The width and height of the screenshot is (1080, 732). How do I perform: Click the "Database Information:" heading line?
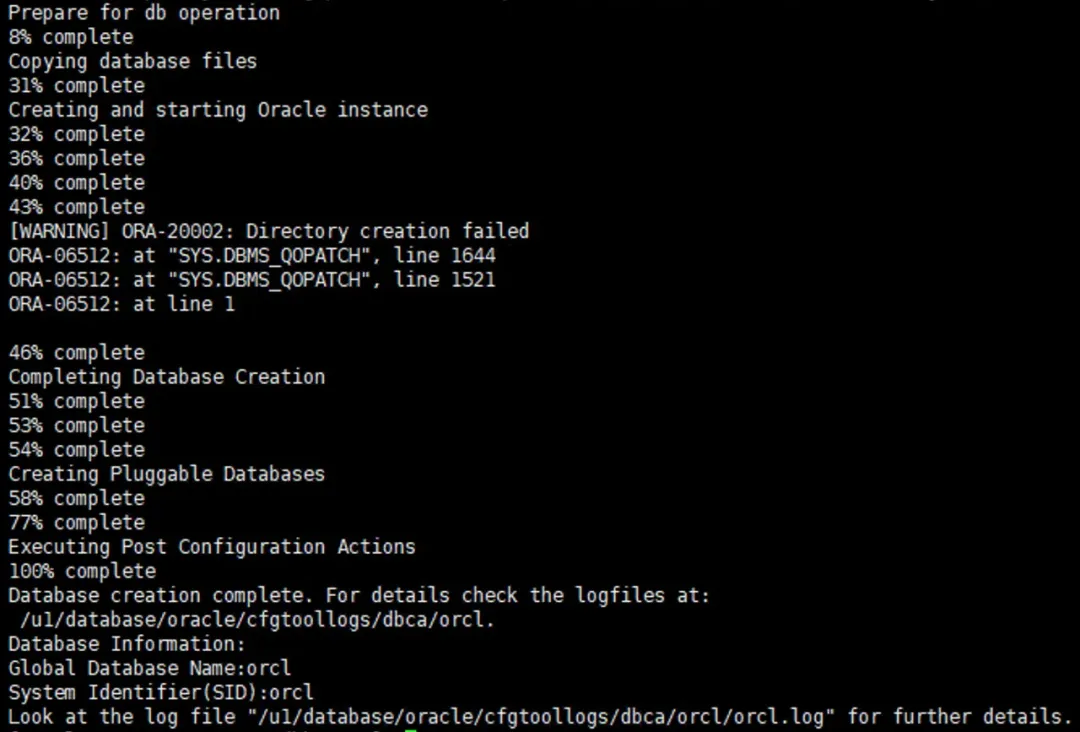pos(127,644)
